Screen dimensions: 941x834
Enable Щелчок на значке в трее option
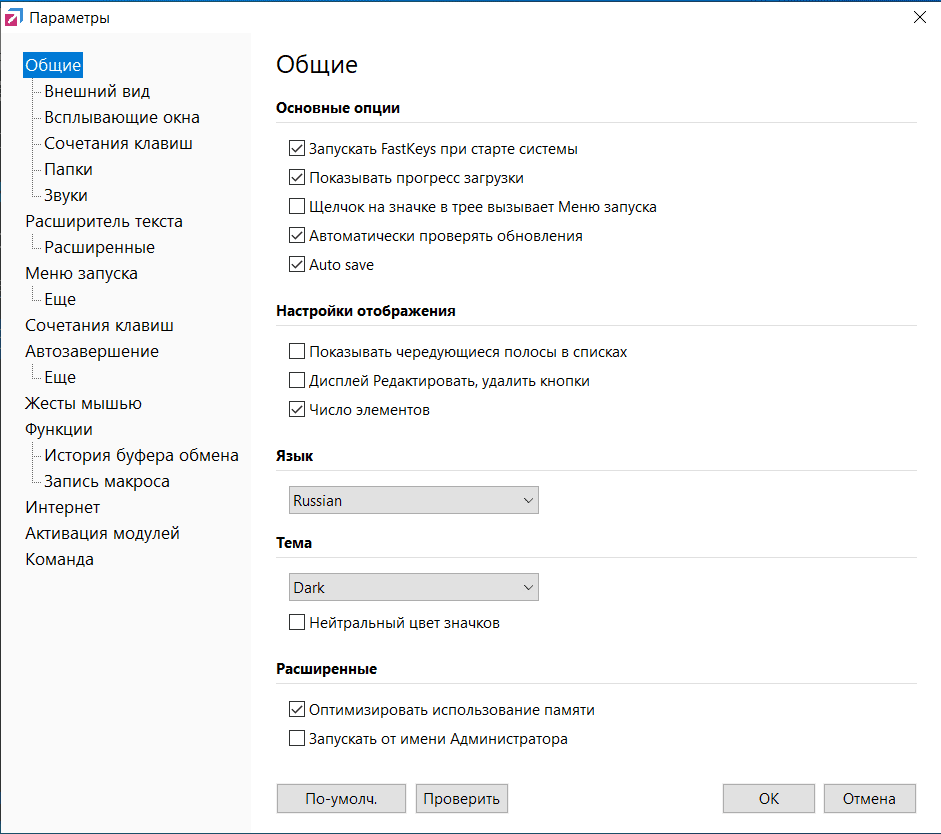pyautogui.click(x=297, y=207)
